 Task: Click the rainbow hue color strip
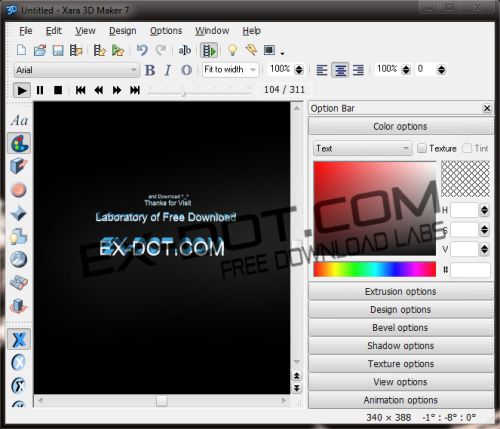(374, 269)
